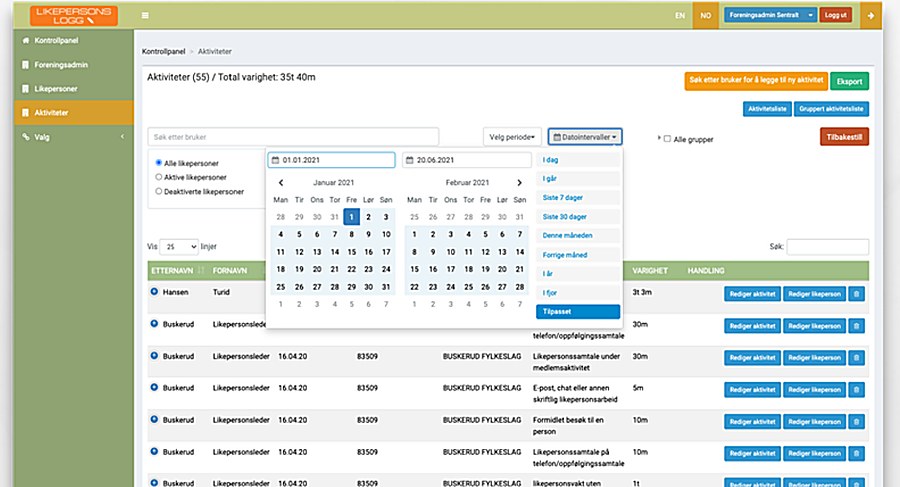Toggle the hamburger menu icon
900x487 pixels.
[x=145, y=16]
